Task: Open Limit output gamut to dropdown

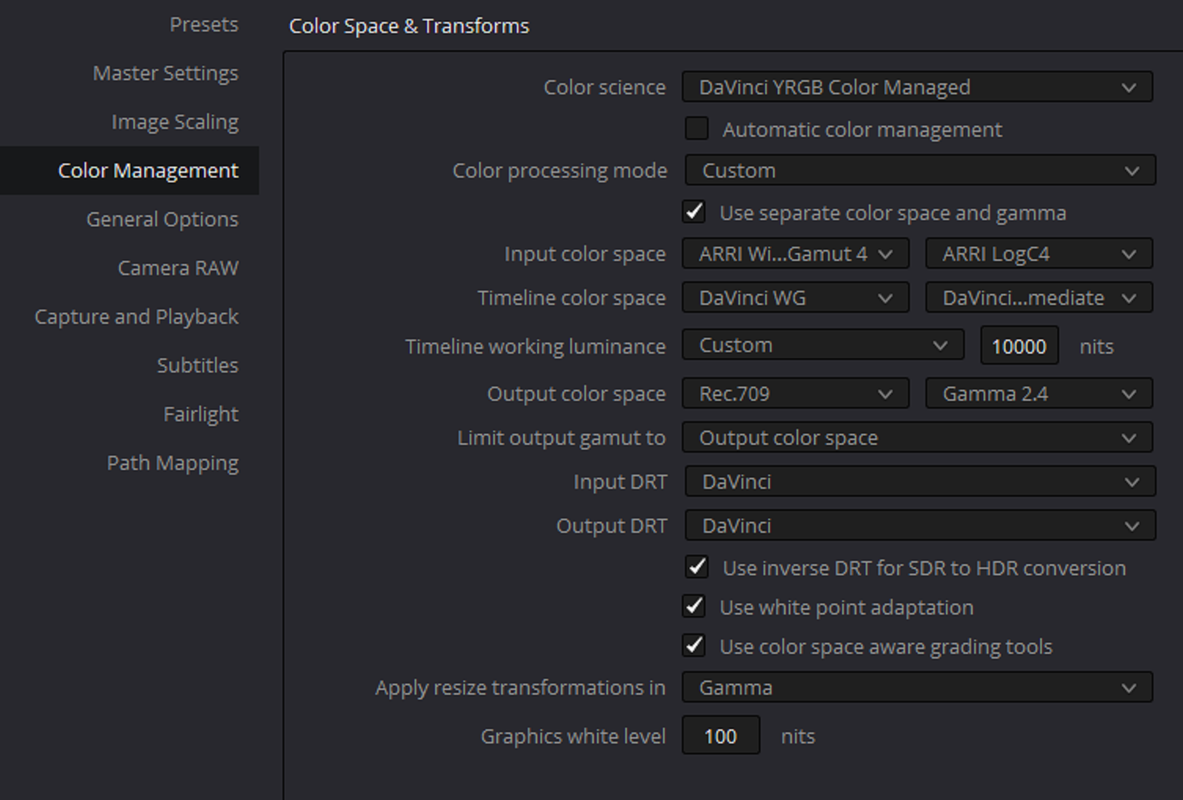Action: [917, 437]
